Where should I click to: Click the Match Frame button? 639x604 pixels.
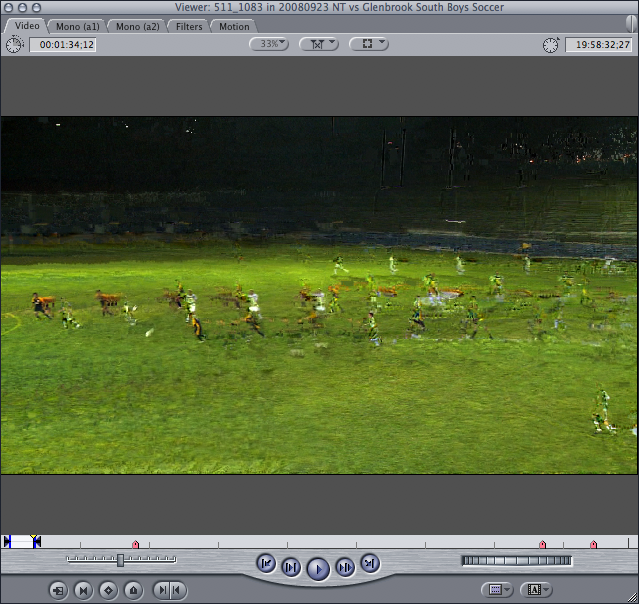pos(59,590)
